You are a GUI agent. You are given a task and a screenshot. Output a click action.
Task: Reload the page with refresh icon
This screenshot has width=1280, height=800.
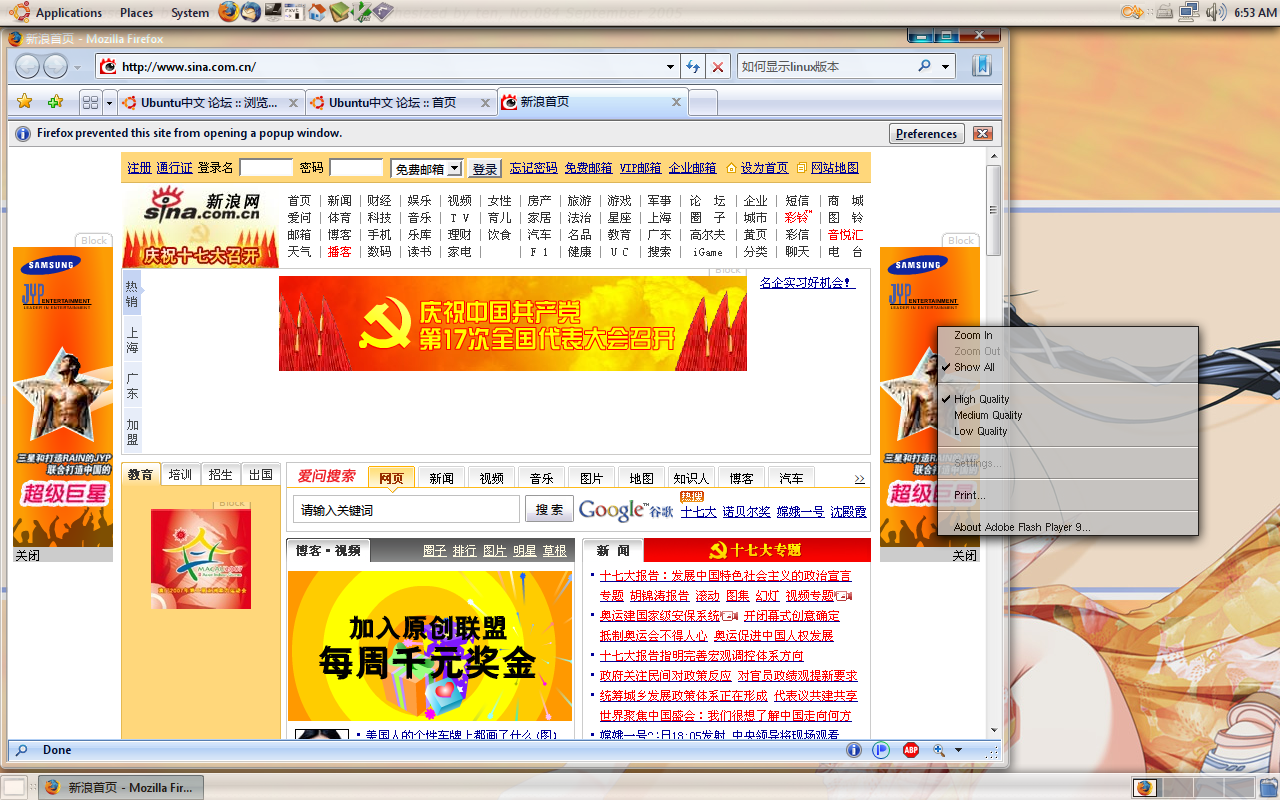coord(692,67)
